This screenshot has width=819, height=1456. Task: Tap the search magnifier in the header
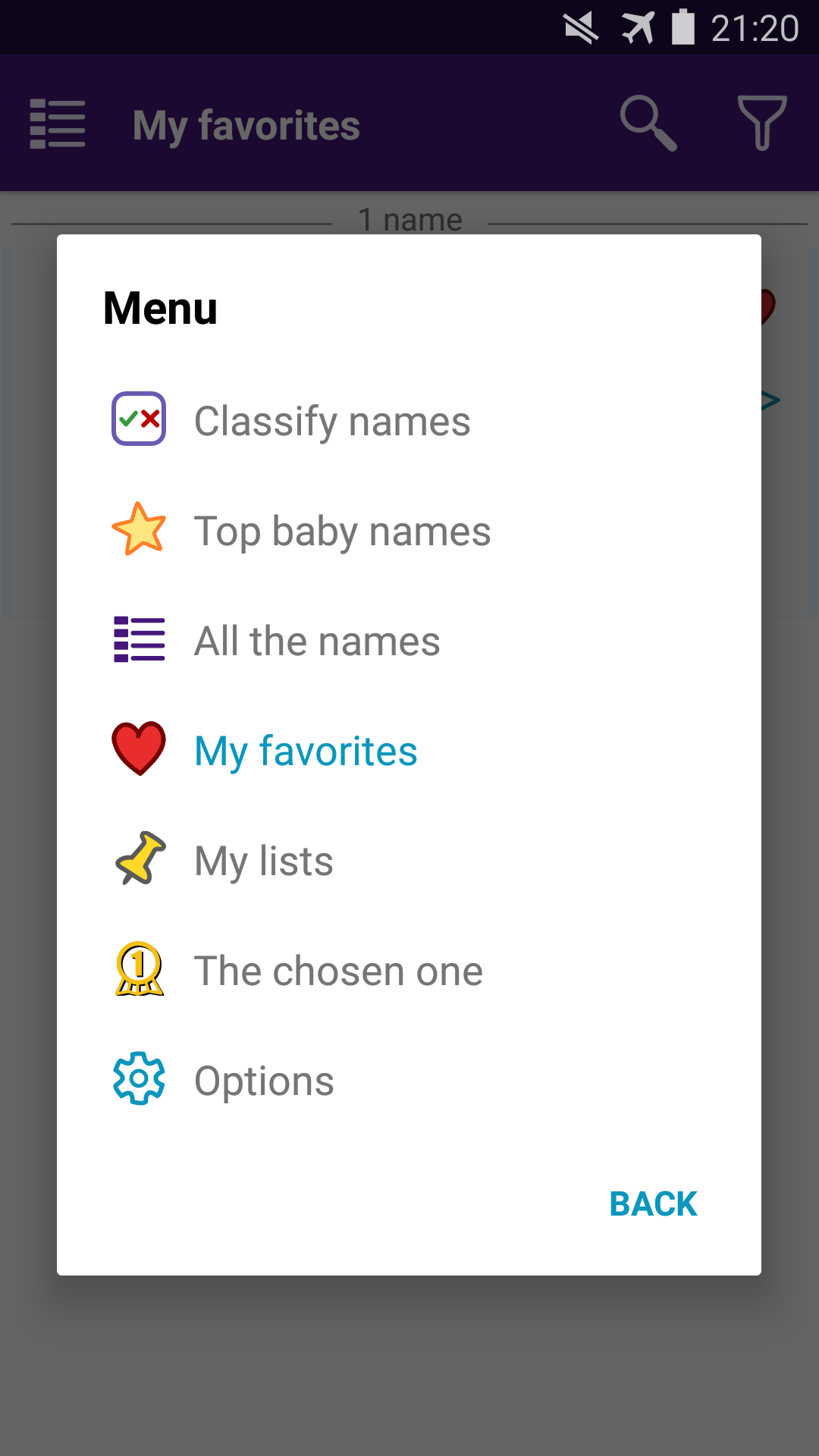pyautogui.click(x=648, y=123)
